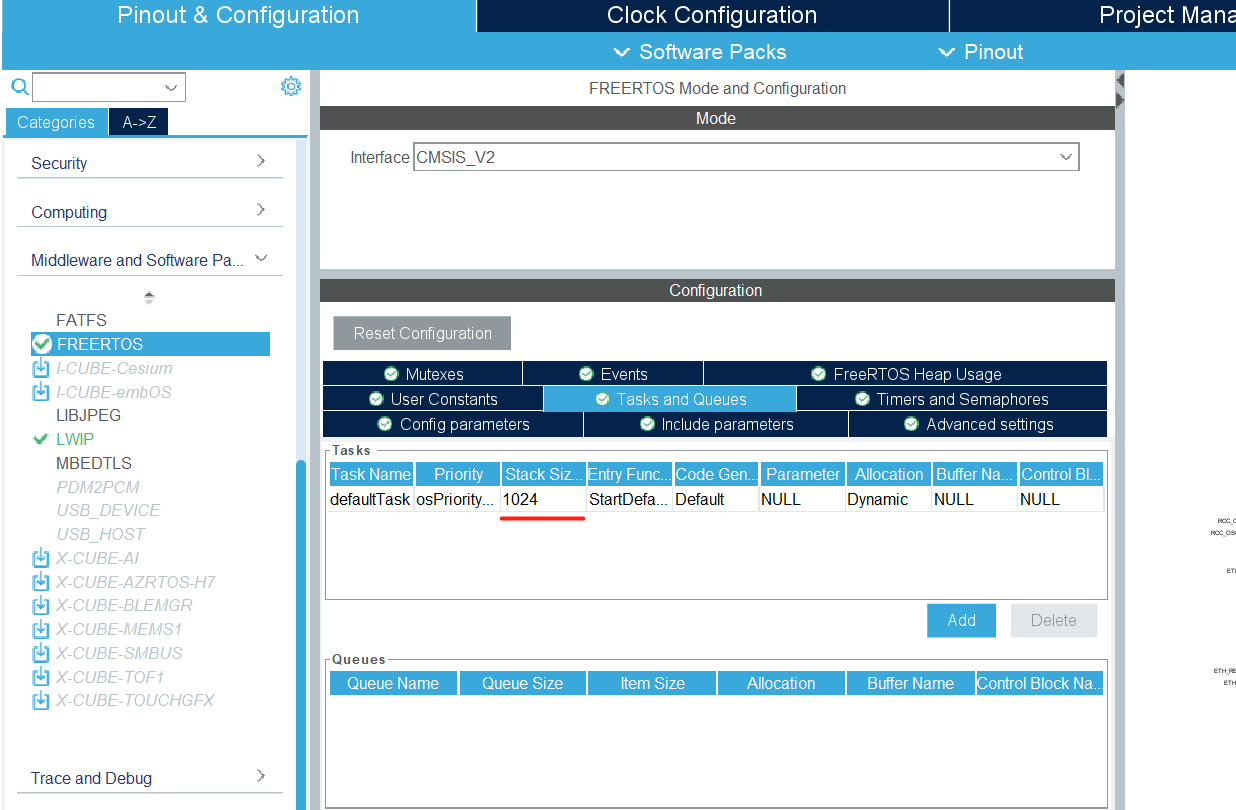1236x810 pixels.
Task: Click the middleware list scroll arrows
Action: point(149,297)
